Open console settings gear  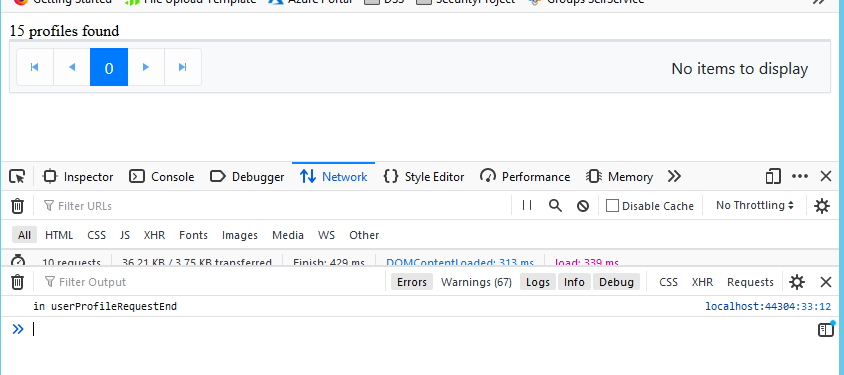pyautogui.click(x=797, y=282)
